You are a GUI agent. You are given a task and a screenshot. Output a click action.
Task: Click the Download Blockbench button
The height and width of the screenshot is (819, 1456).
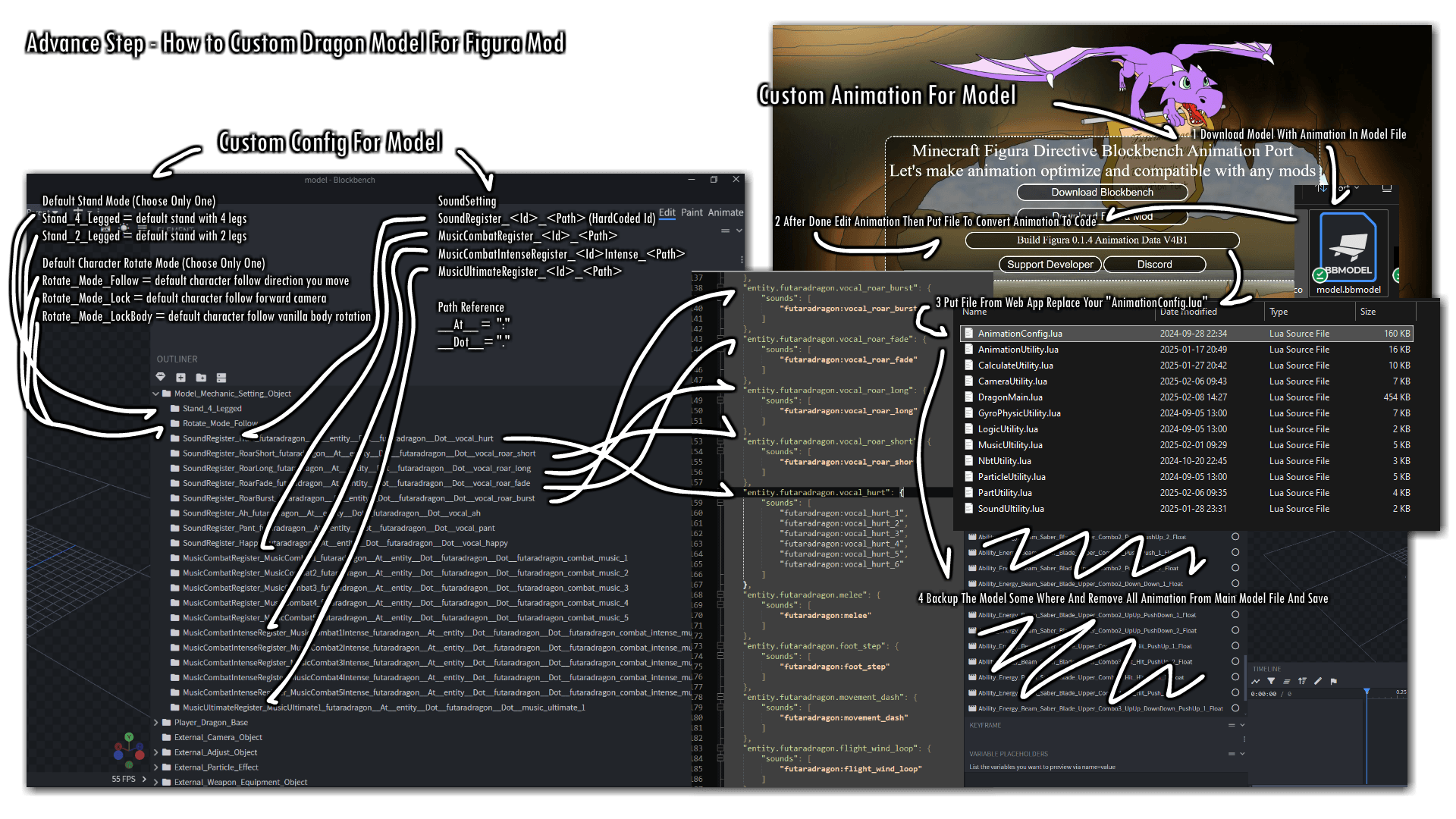tap(1102, 193)
